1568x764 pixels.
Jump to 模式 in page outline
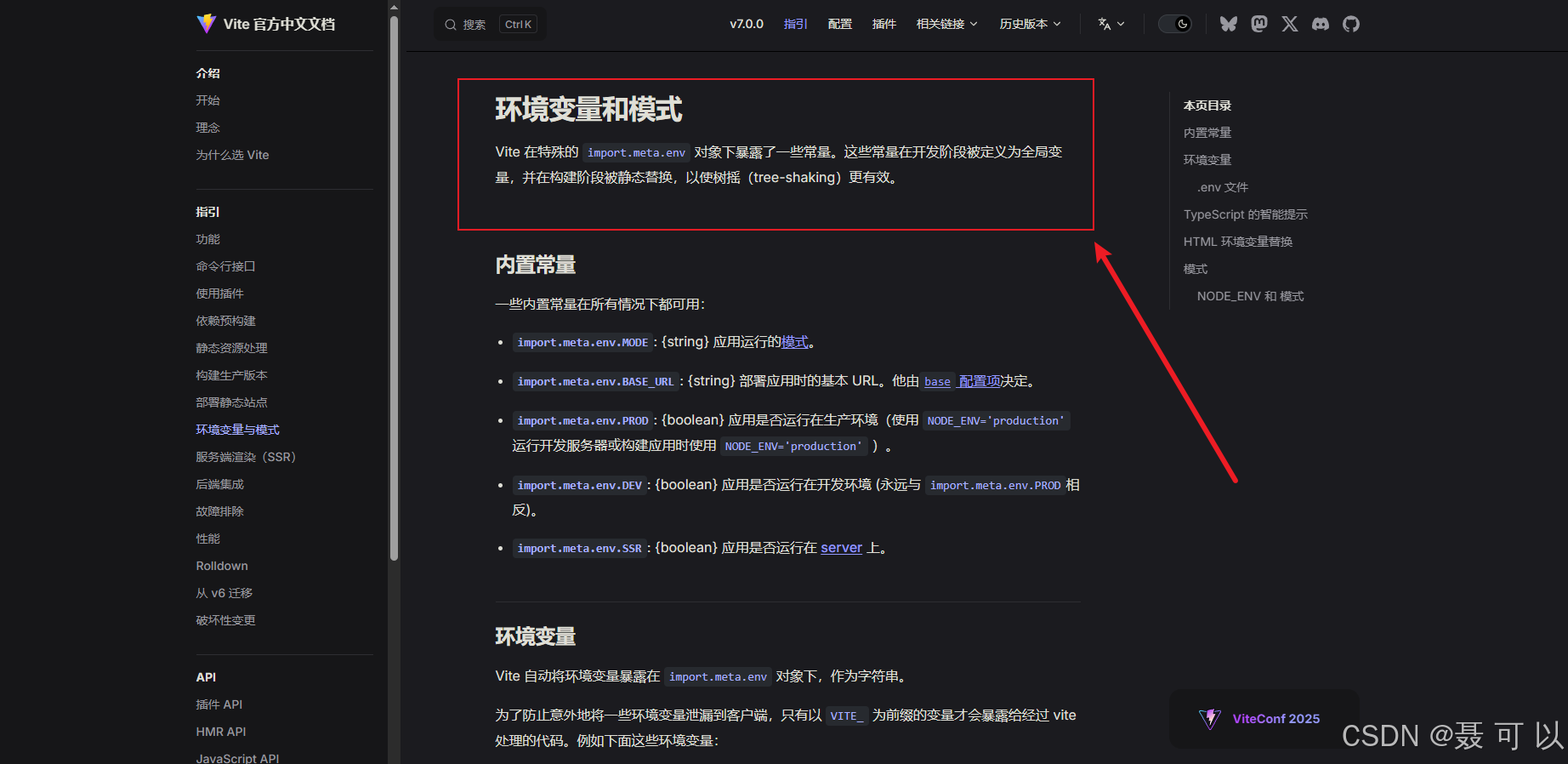(1196, 269)
